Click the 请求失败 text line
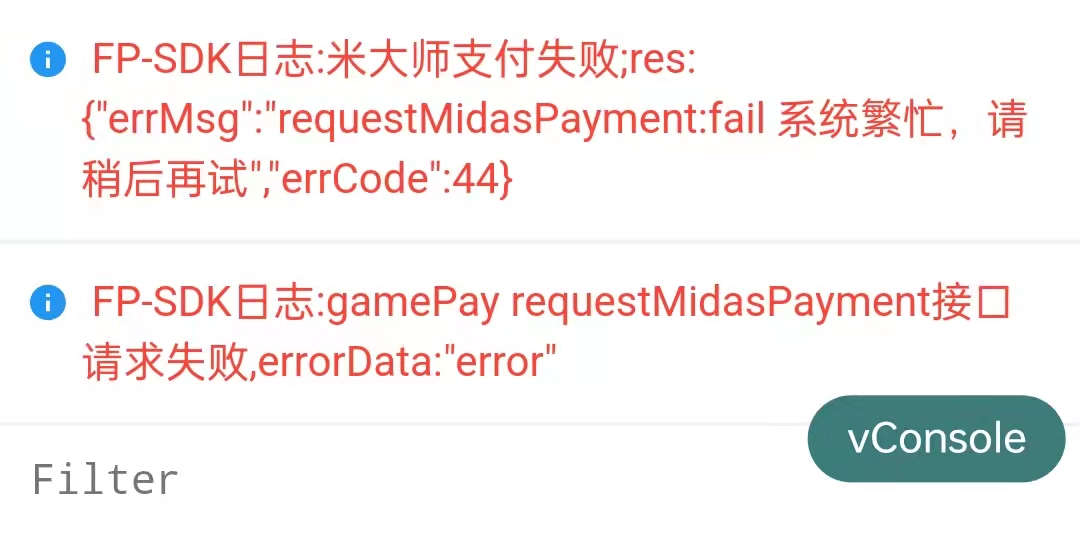The image size is (1080, 546). 165,361
